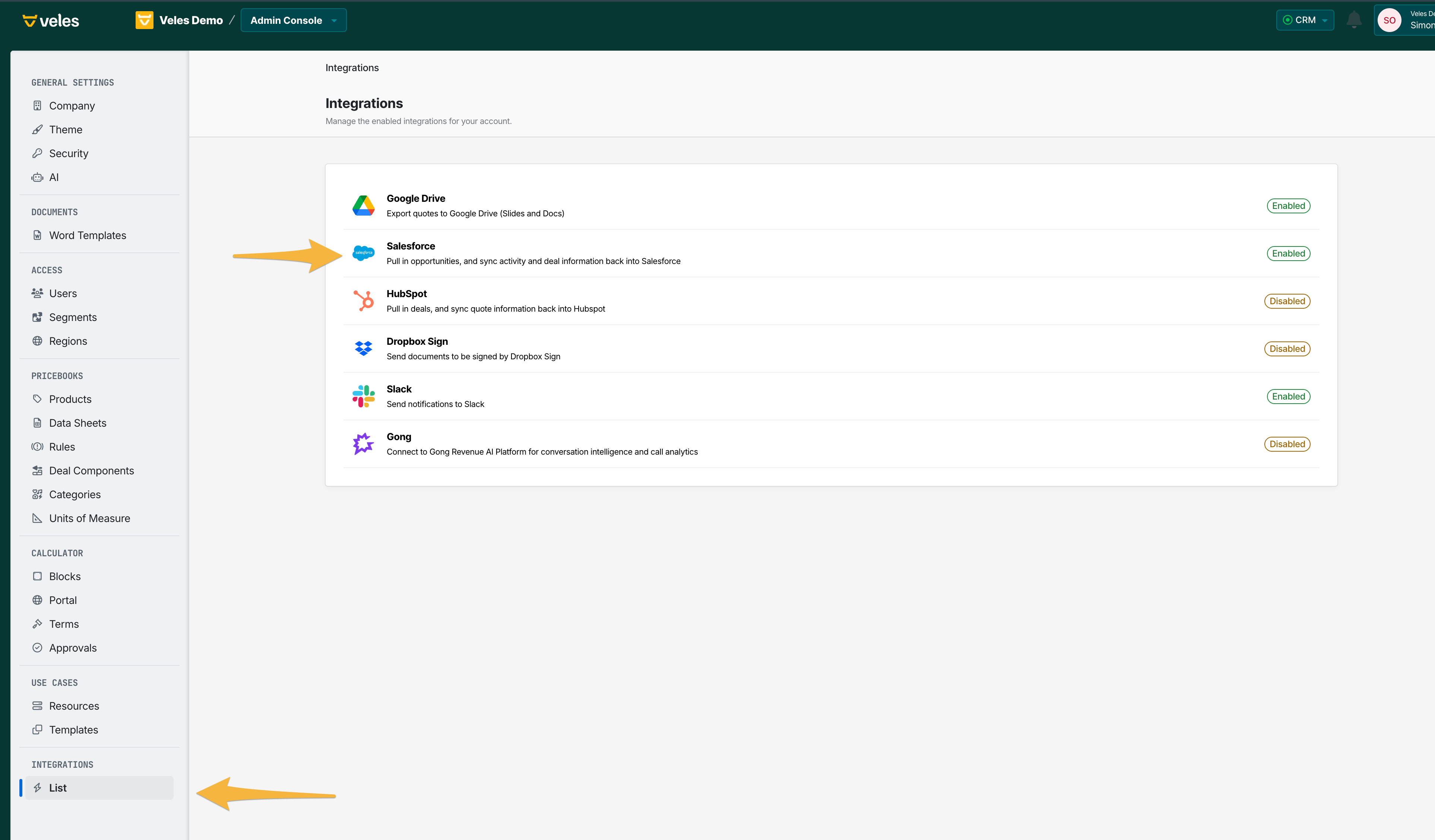Open the Gong integration title
This screenshot has height=840, width=1435.
399,437
